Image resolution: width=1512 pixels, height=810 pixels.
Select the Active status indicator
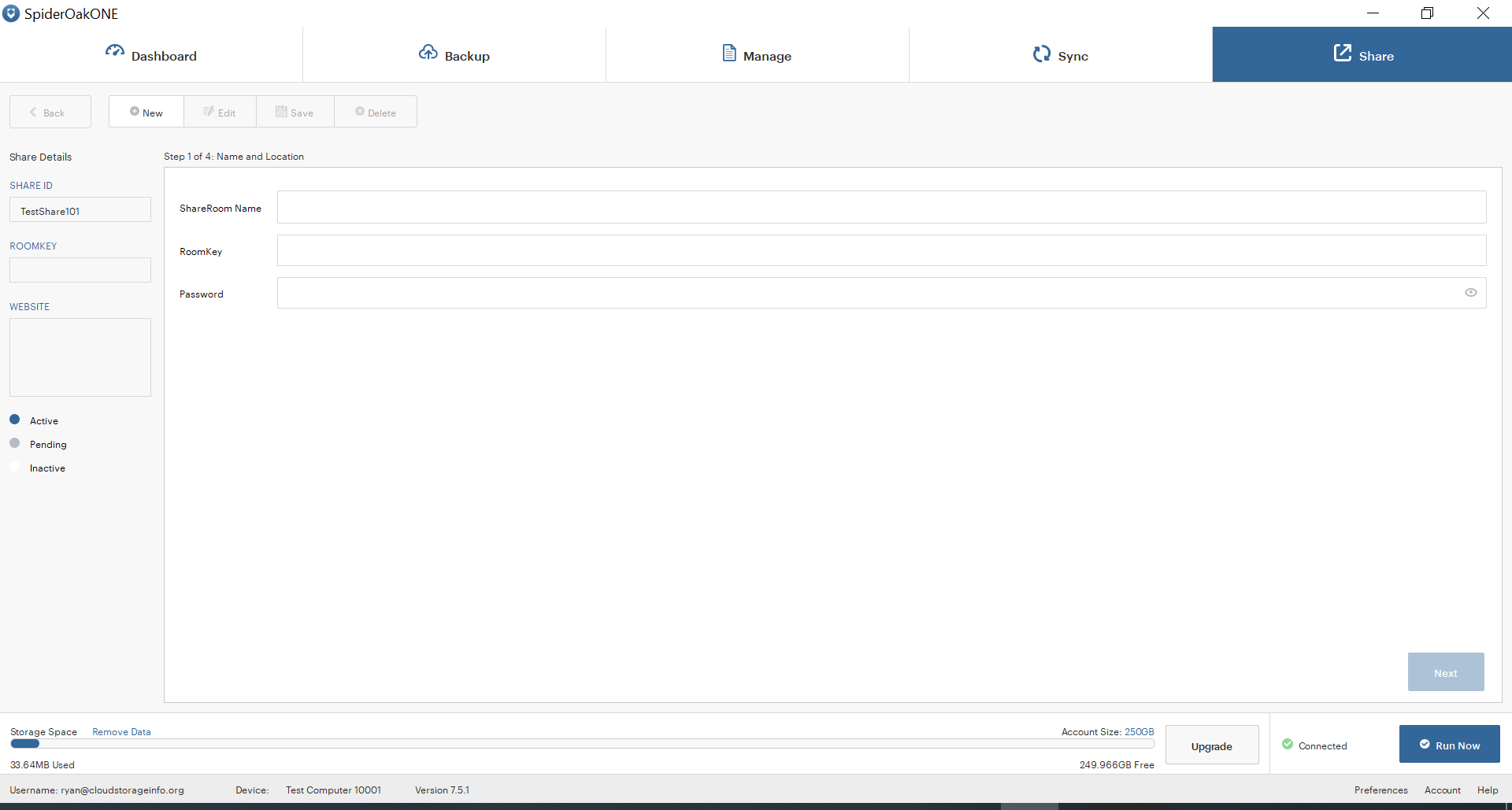click(13, 419)
